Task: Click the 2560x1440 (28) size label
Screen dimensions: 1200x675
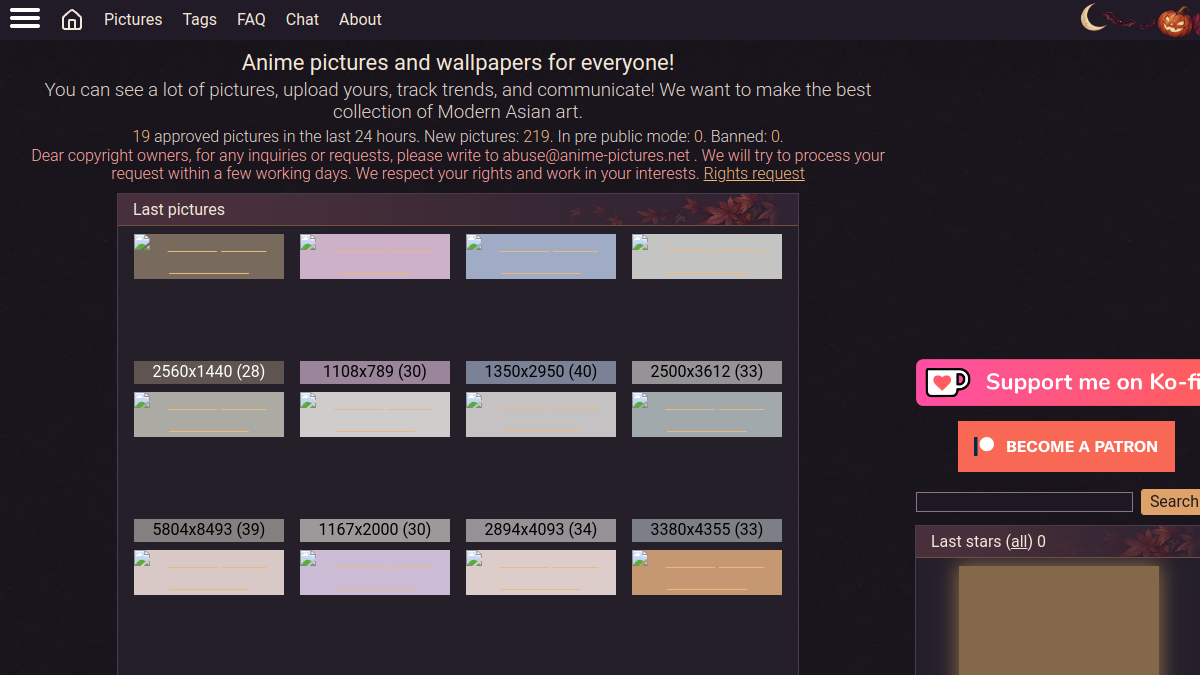Action: 209,372
